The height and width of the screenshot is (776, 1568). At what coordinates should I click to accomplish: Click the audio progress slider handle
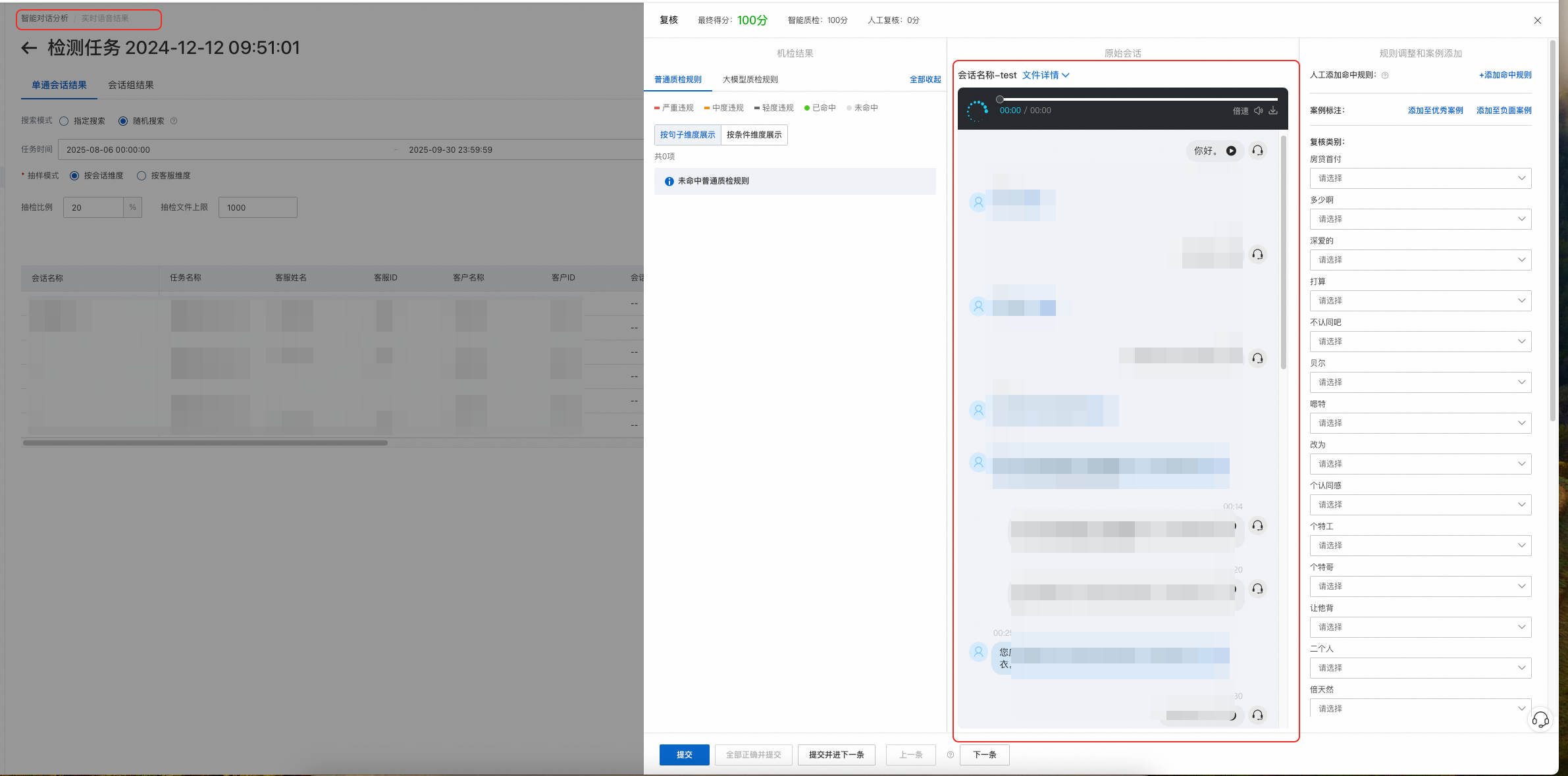[x=1000, y=99]
